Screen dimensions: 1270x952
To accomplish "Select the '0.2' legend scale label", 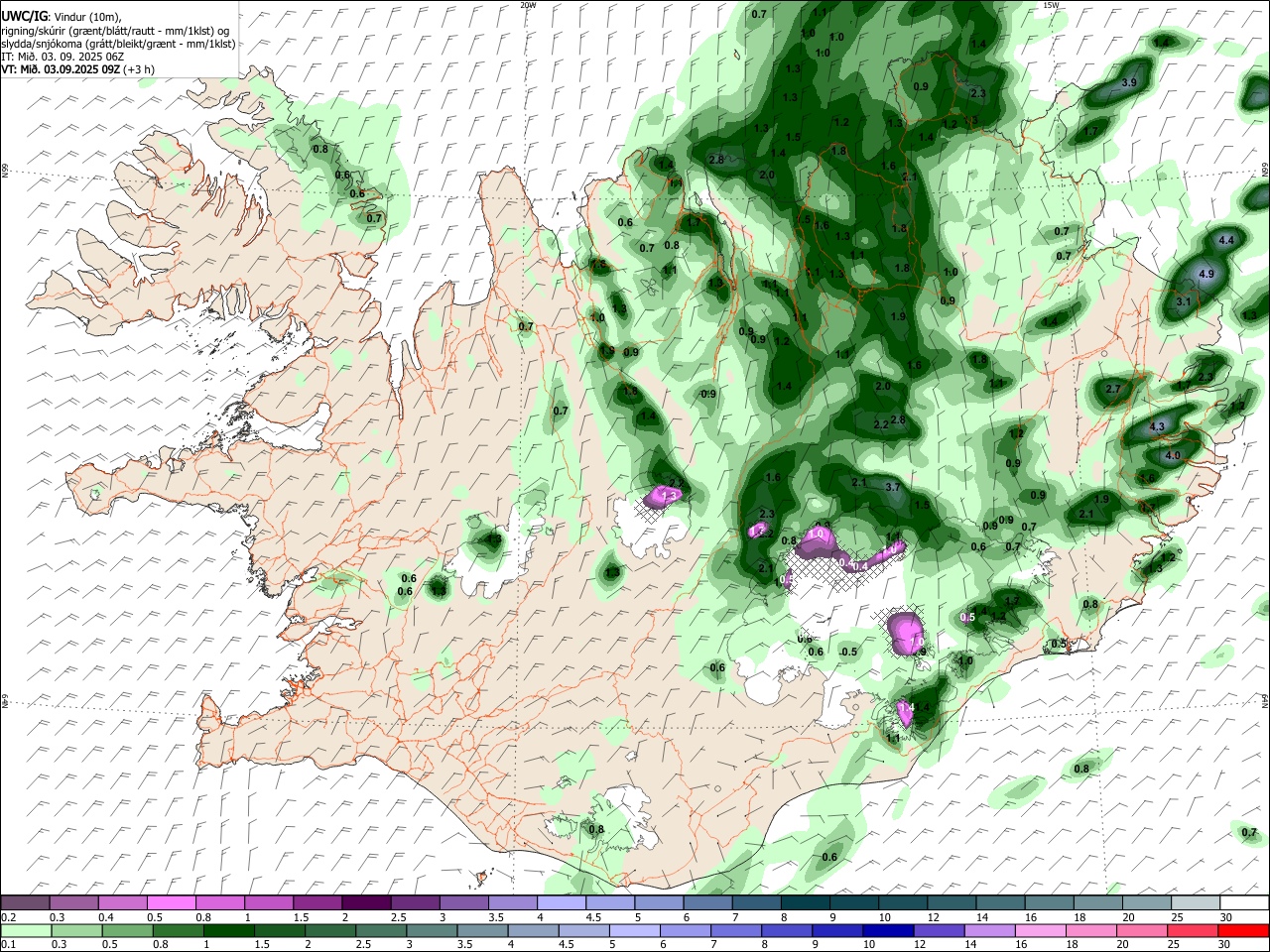I will click(8, 917).
